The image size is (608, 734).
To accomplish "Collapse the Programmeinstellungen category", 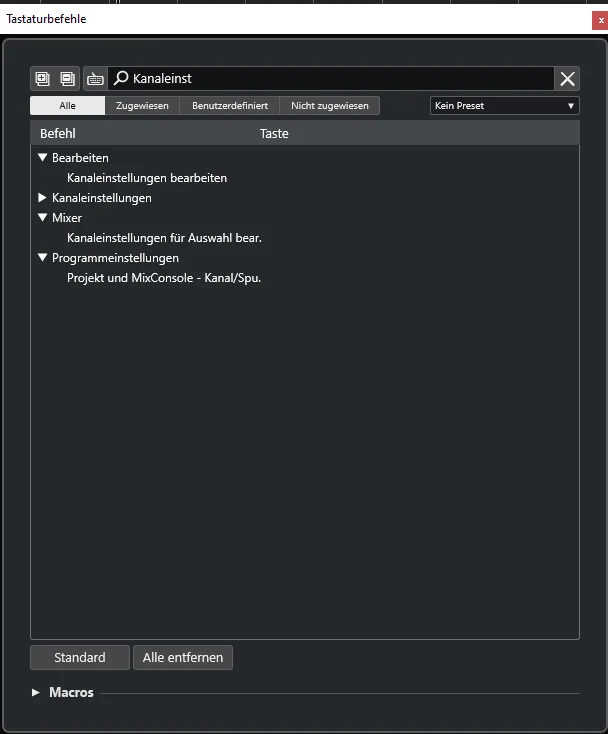I will pyautogui.click(x=43, y=257).
